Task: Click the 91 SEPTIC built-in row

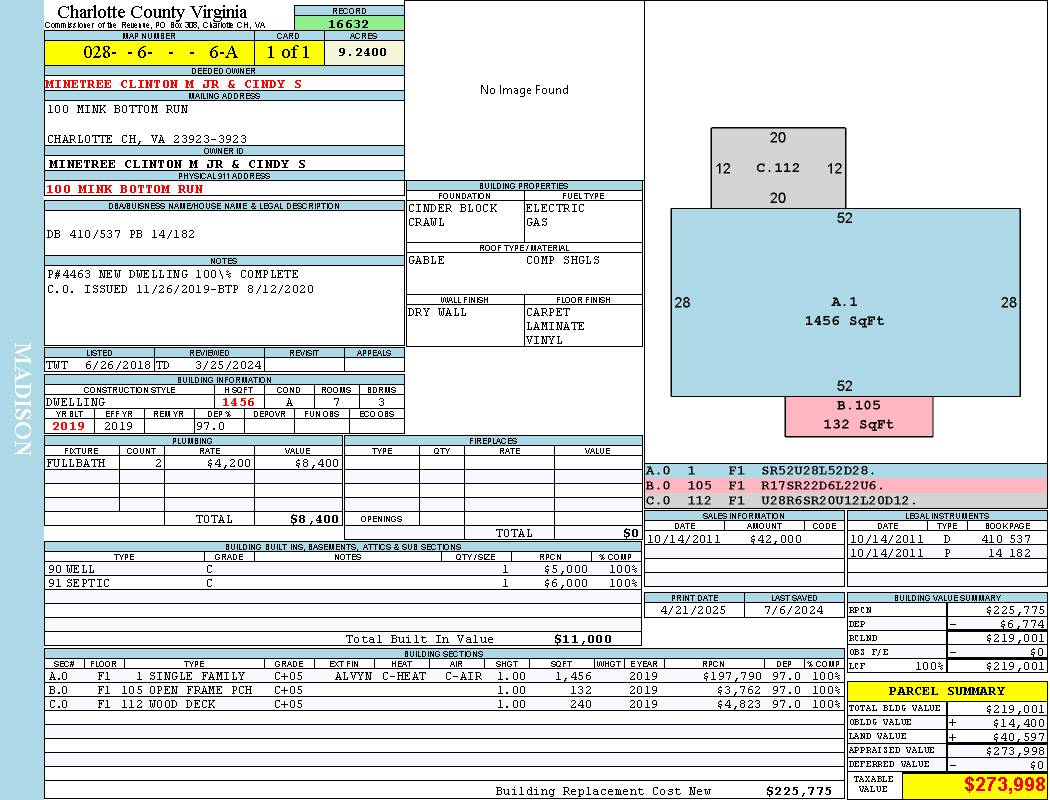Action: [341, 583]
